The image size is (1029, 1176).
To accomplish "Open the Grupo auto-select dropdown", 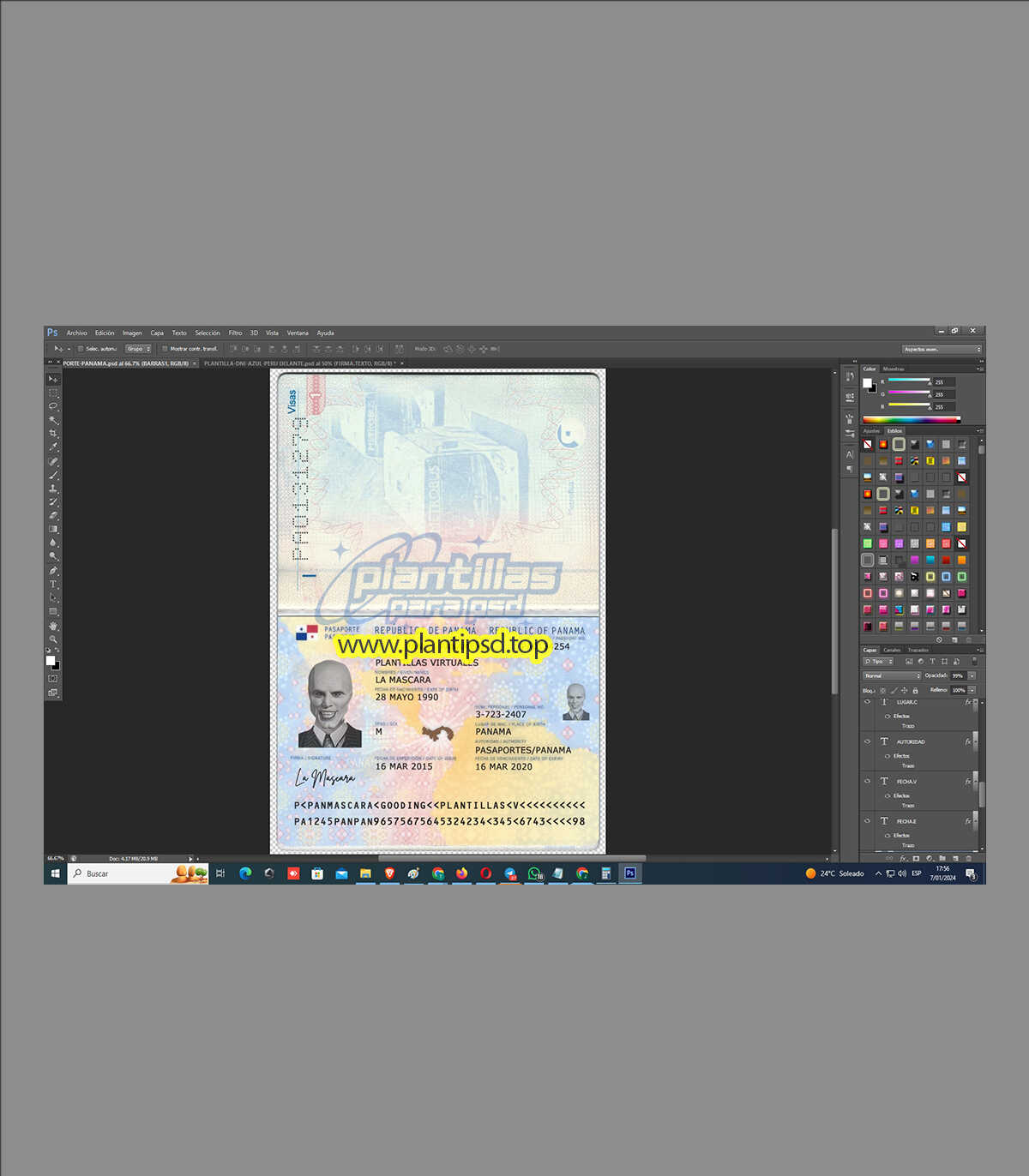I will pos(138,349).
